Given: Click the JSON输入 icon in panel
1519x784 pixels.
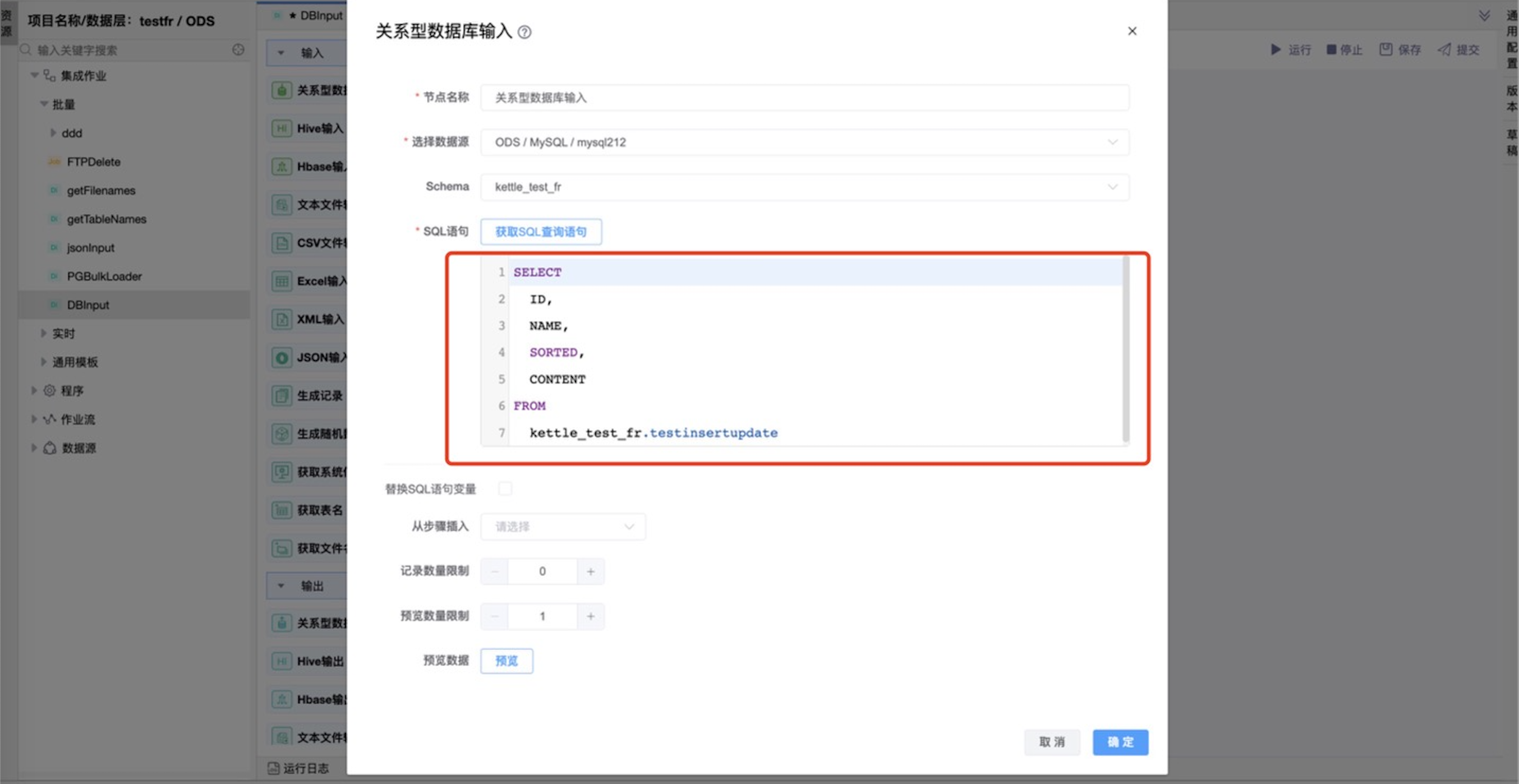Looking at the screenshot, I should point(283,357).
